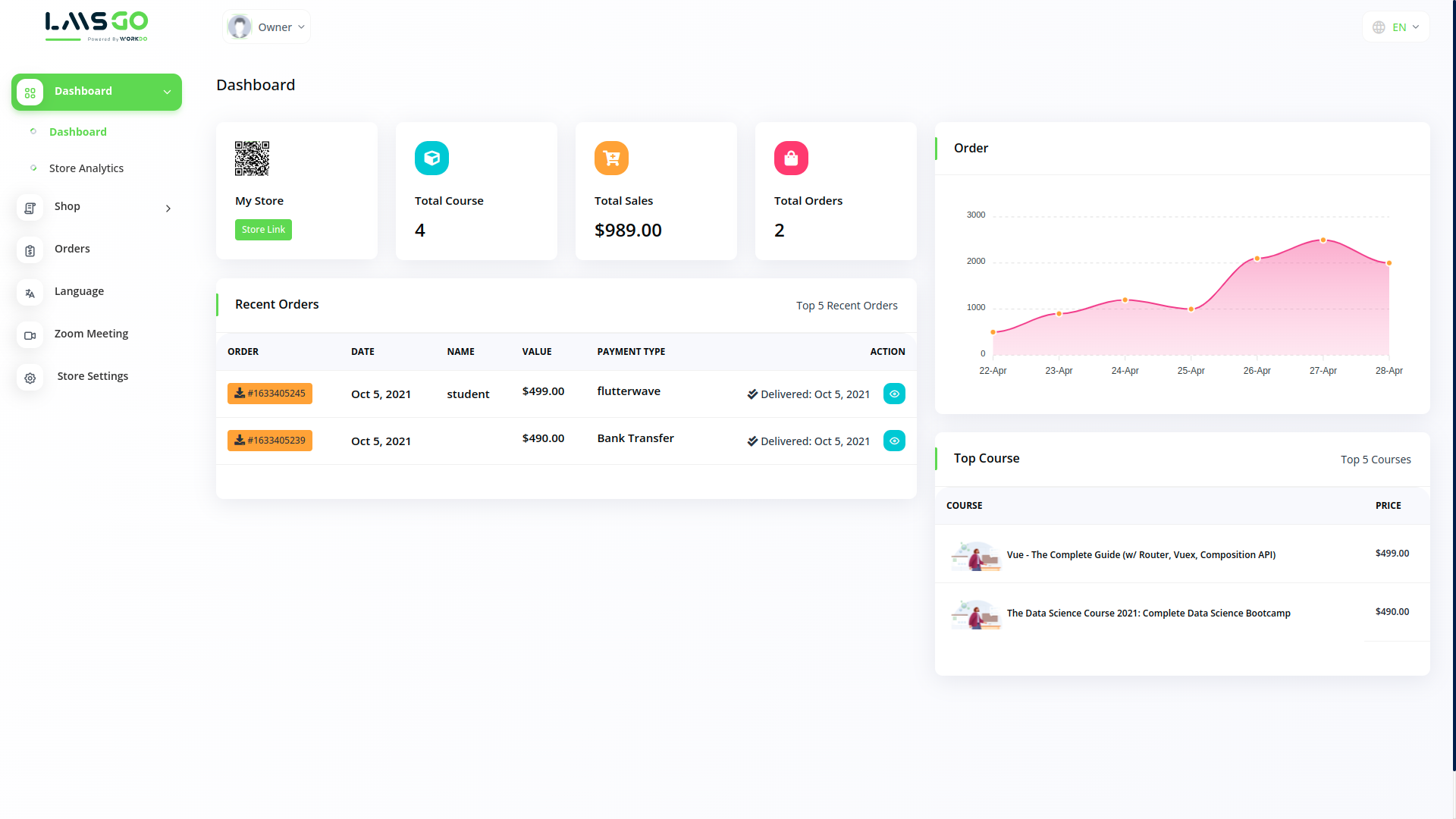
Task: Click the orange Total Sales cart icon
Action: coord(611,158)
